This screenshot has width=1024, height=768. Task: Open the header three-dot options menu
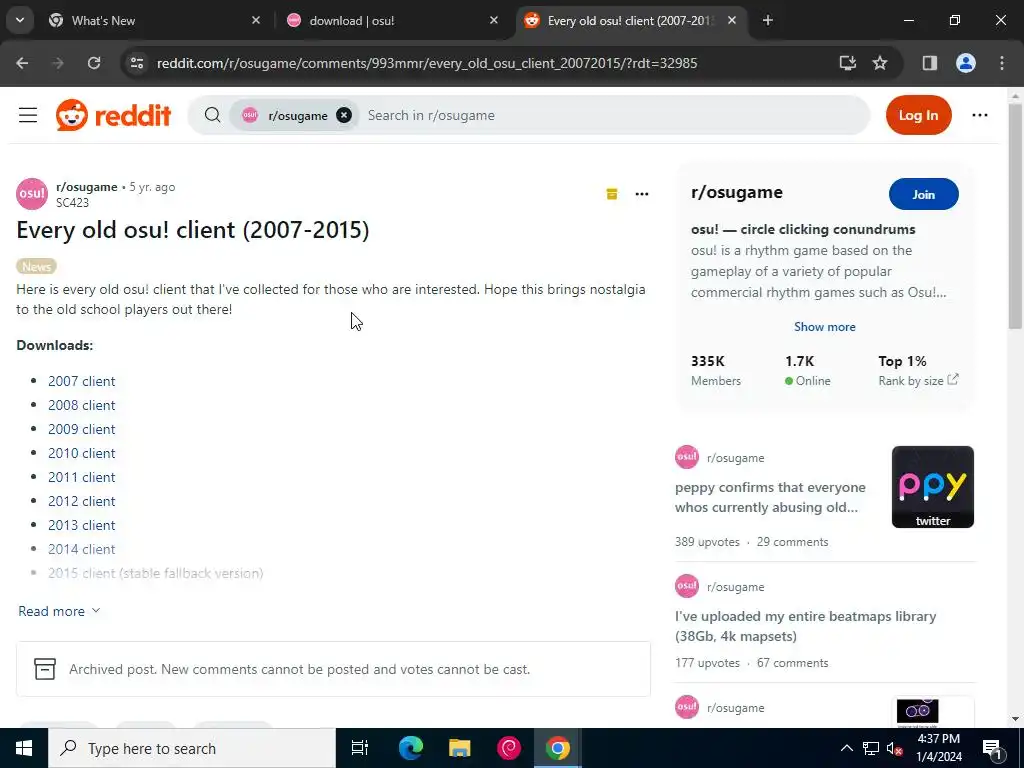point(980,116)
